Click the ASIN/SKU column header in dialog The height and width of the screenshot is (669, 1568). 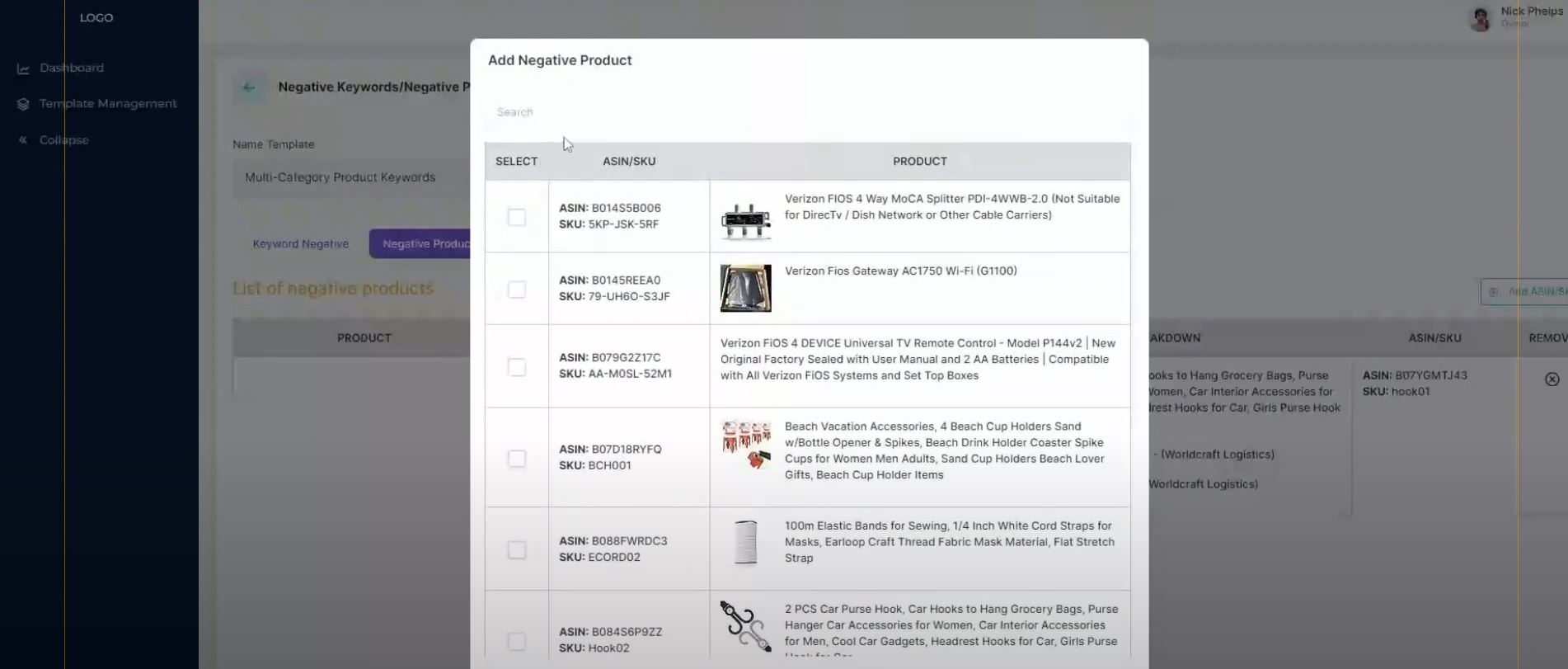pos(629,162)
